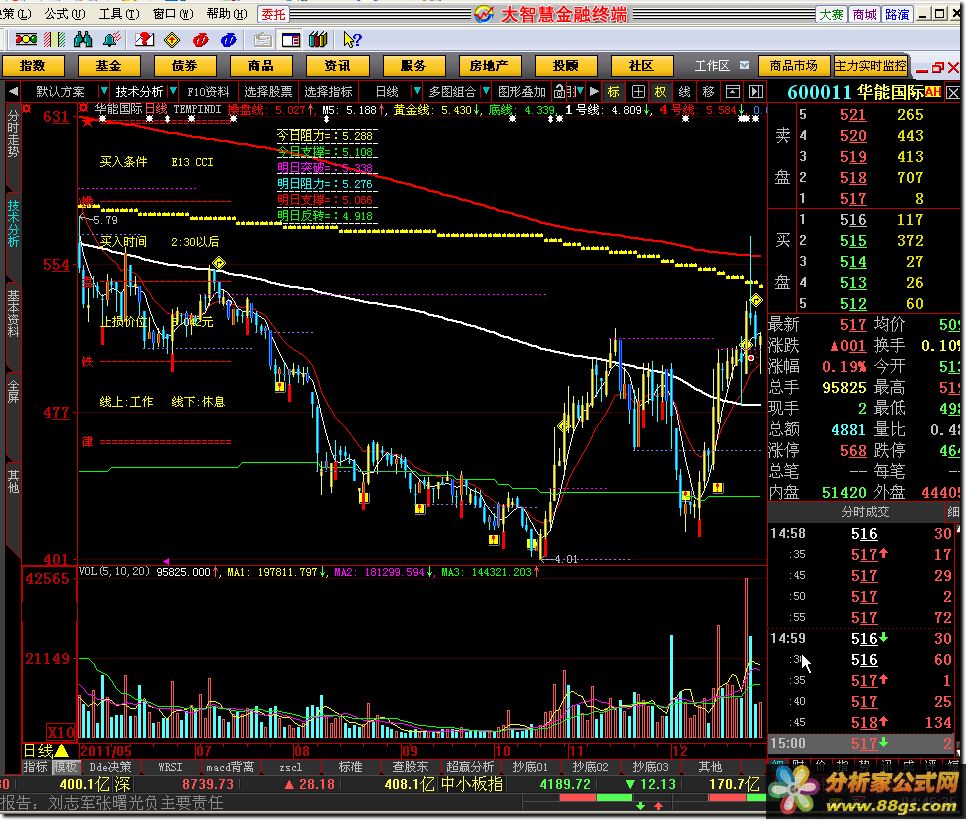Open the binoculars search tool
968x821 pixels.
point(83,40)
